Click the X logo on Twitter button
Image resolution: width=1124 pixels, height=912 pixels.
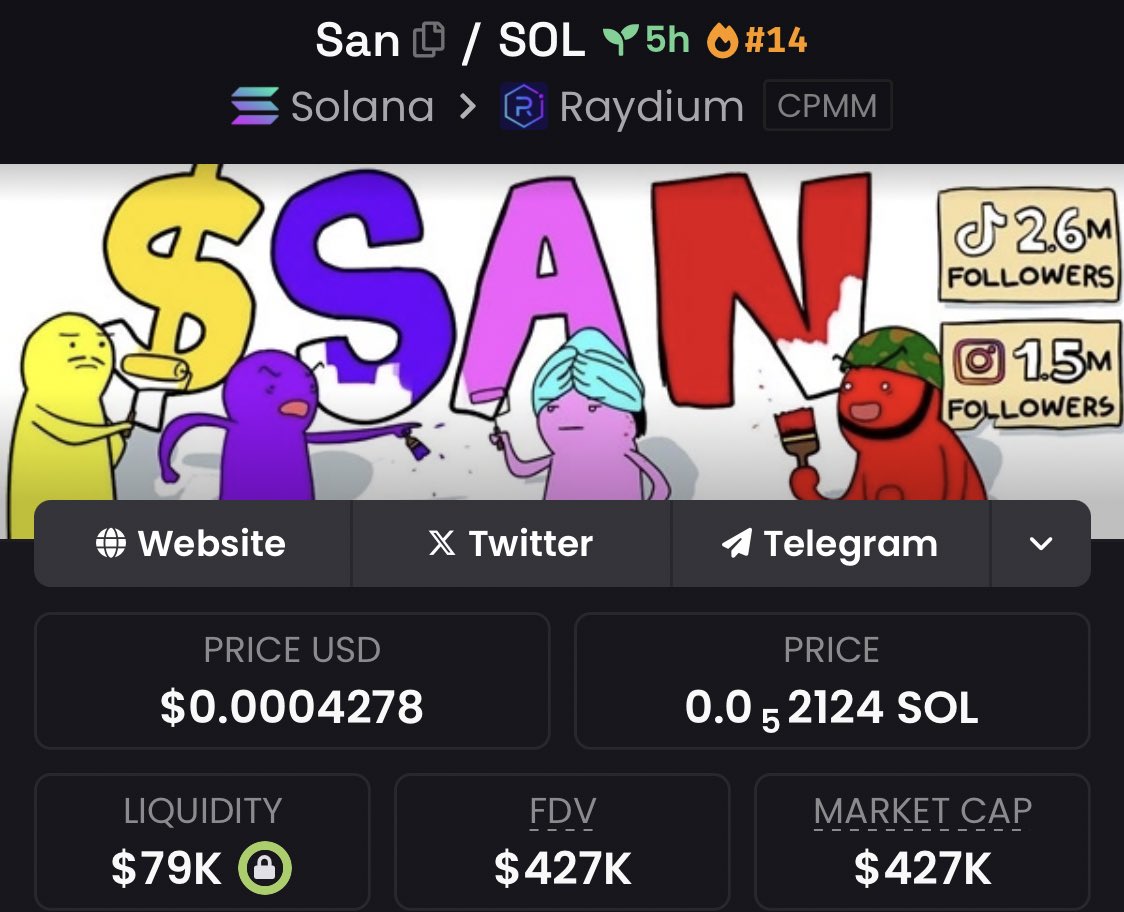click(442, 543)
